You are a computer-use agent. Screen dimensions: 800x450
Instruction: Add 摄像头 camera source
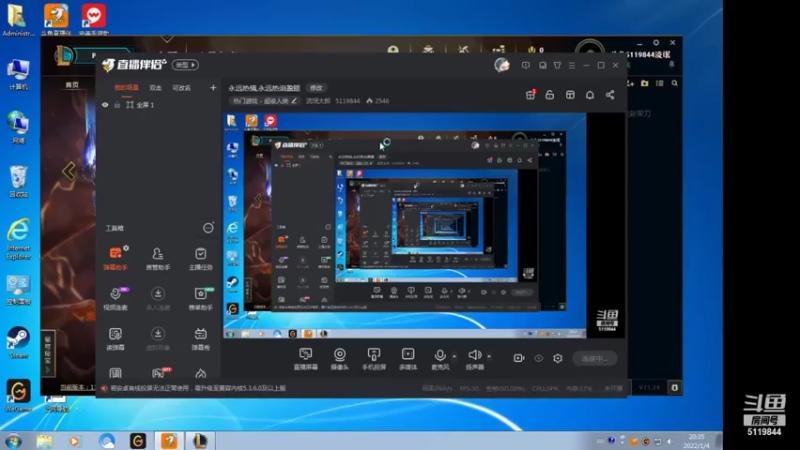(340, 359)
